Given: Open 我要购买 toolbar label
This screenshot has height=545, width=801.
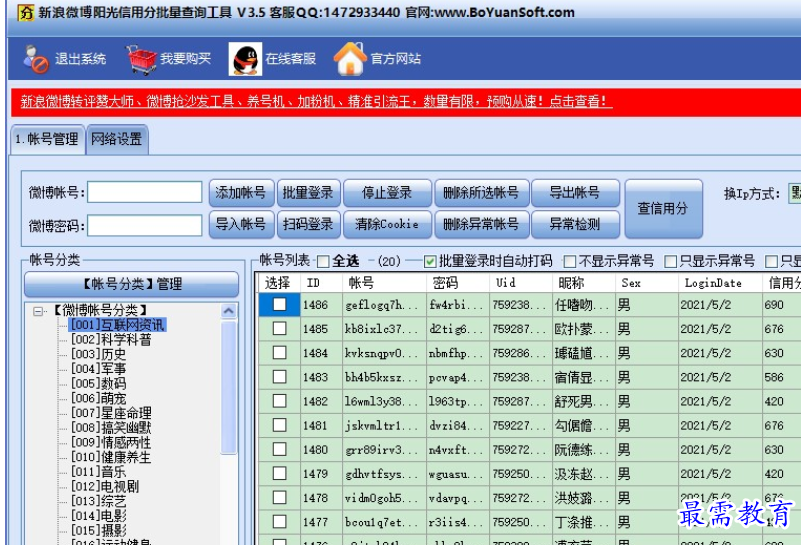Looking at the screenshot, I should (x=185, y=59).
